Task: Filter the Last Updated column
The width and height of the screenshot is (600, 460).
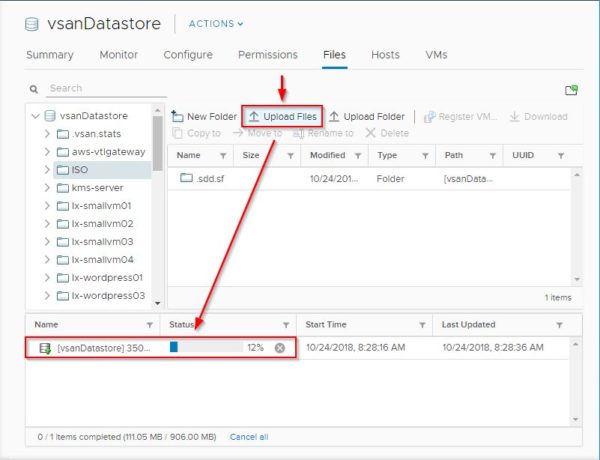Action: point(559,325)
